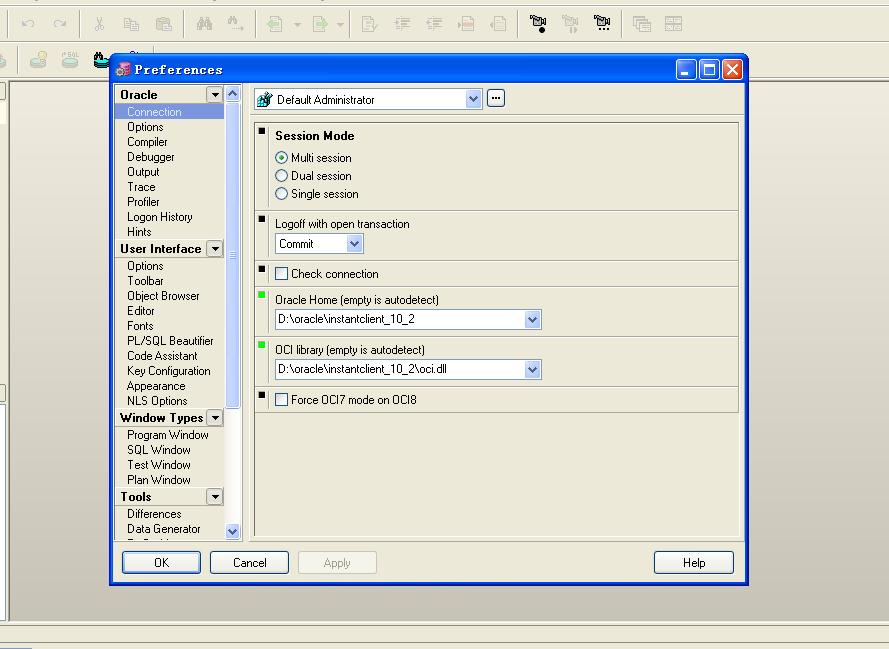Open the NLS Options preferences page
The height and width of the screenshot is (649, 889).
[x=157, y=401]
